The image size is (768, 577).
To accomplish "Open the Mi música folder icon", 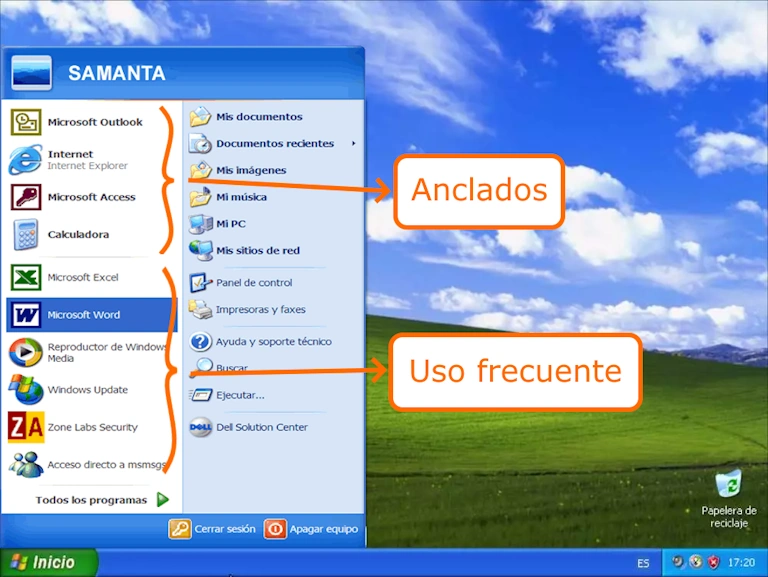I will (200, 197).
